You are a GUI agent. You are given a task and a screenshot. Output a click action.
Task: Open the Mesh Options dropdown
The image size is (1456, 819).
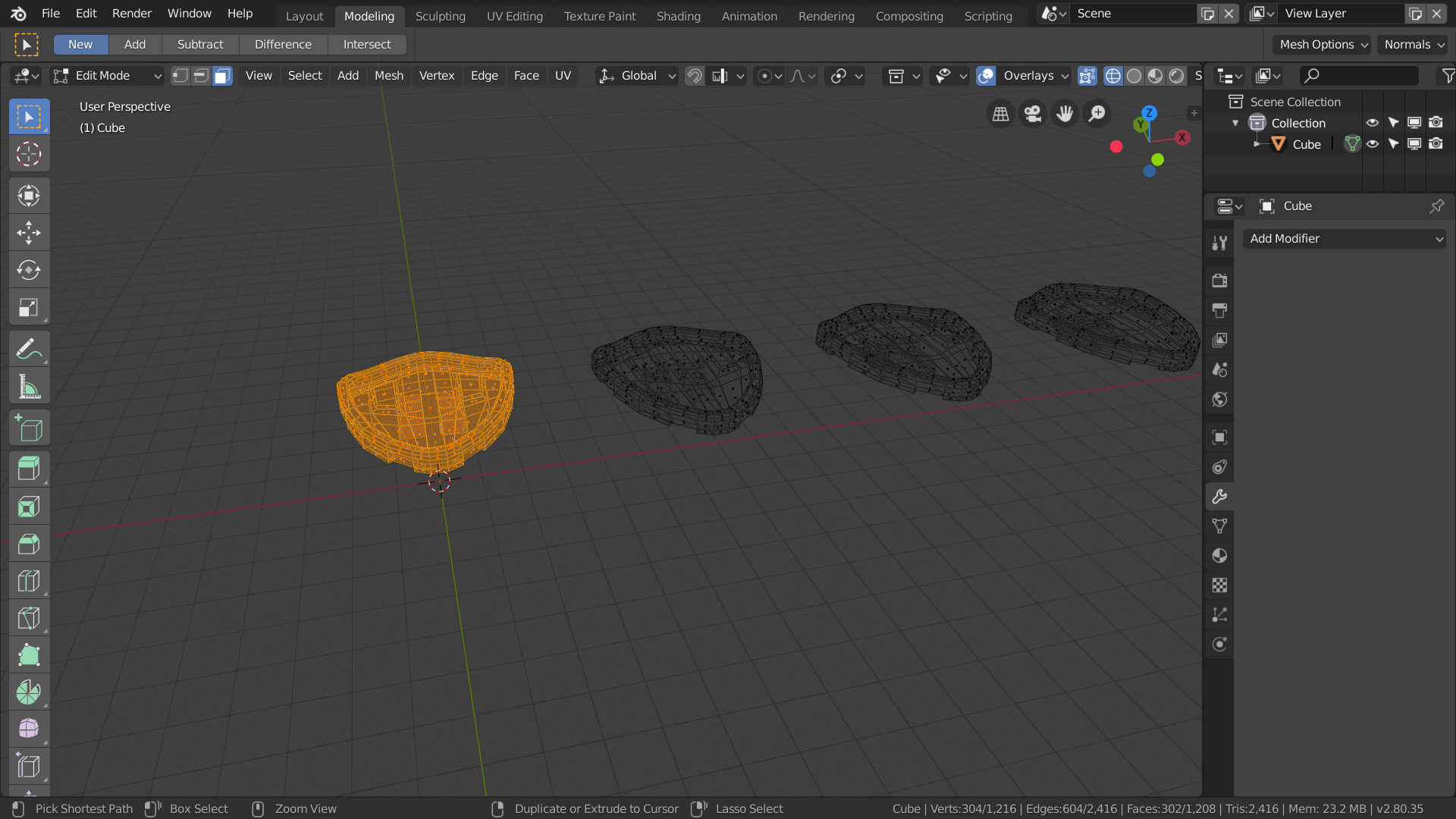[x=1322, y=45]
